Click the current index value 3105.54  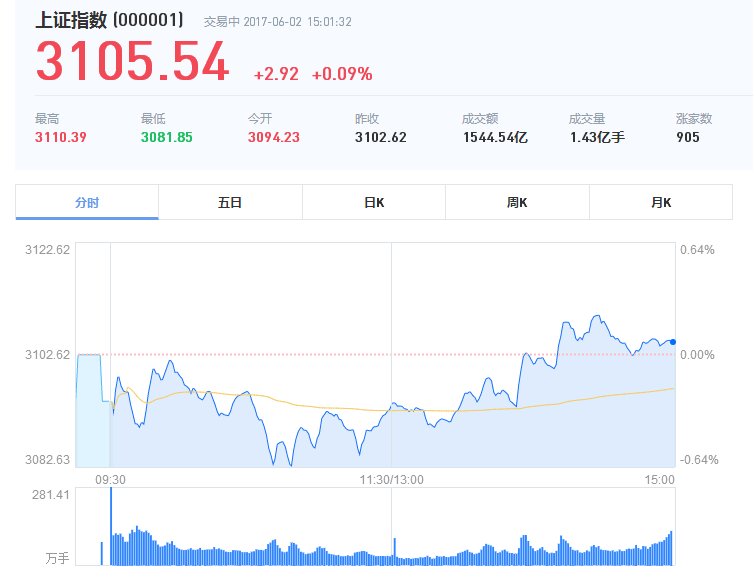pos(132,61)
